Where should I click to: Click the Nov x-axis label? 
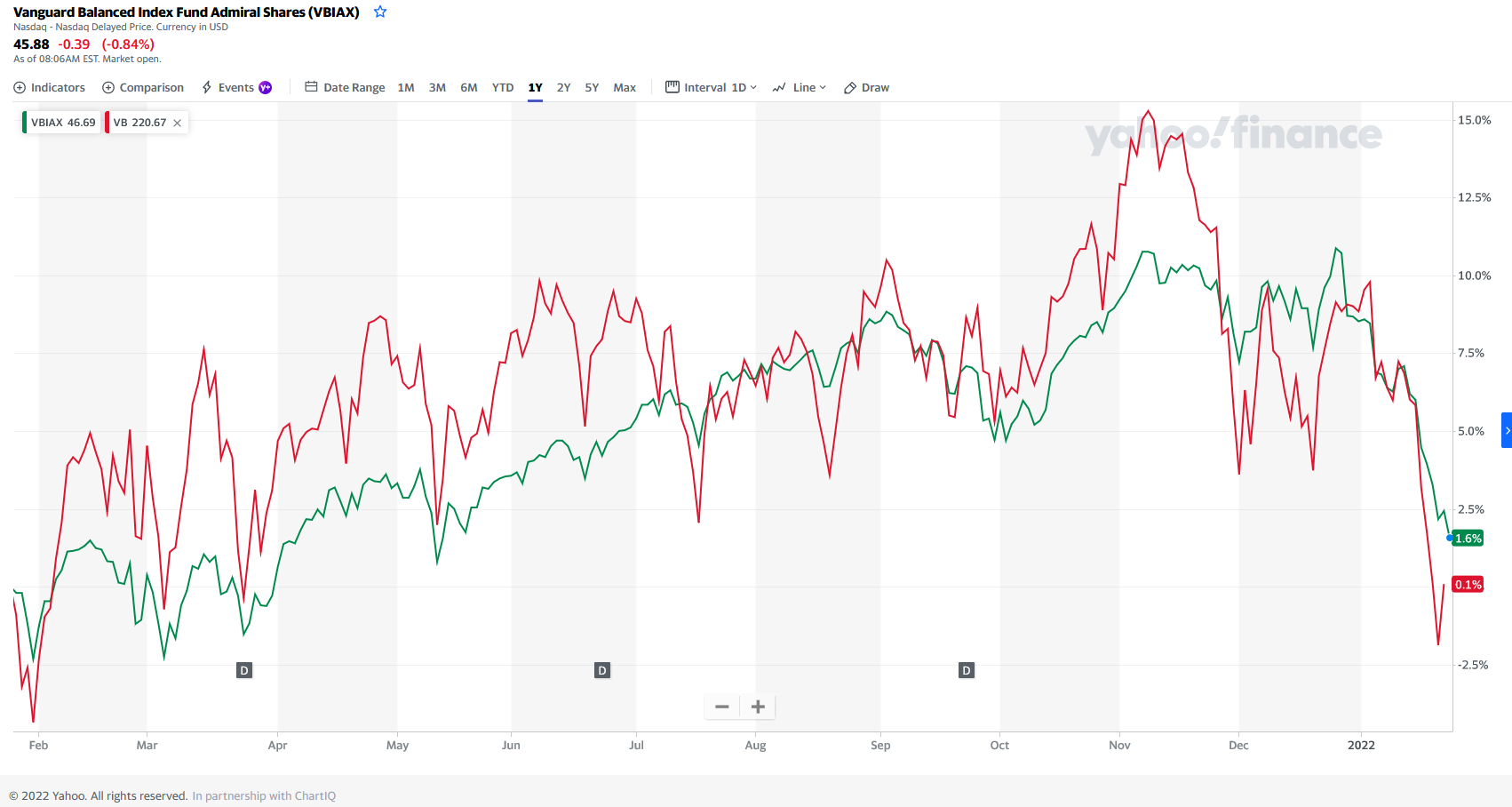click(x=1119, y=745)
